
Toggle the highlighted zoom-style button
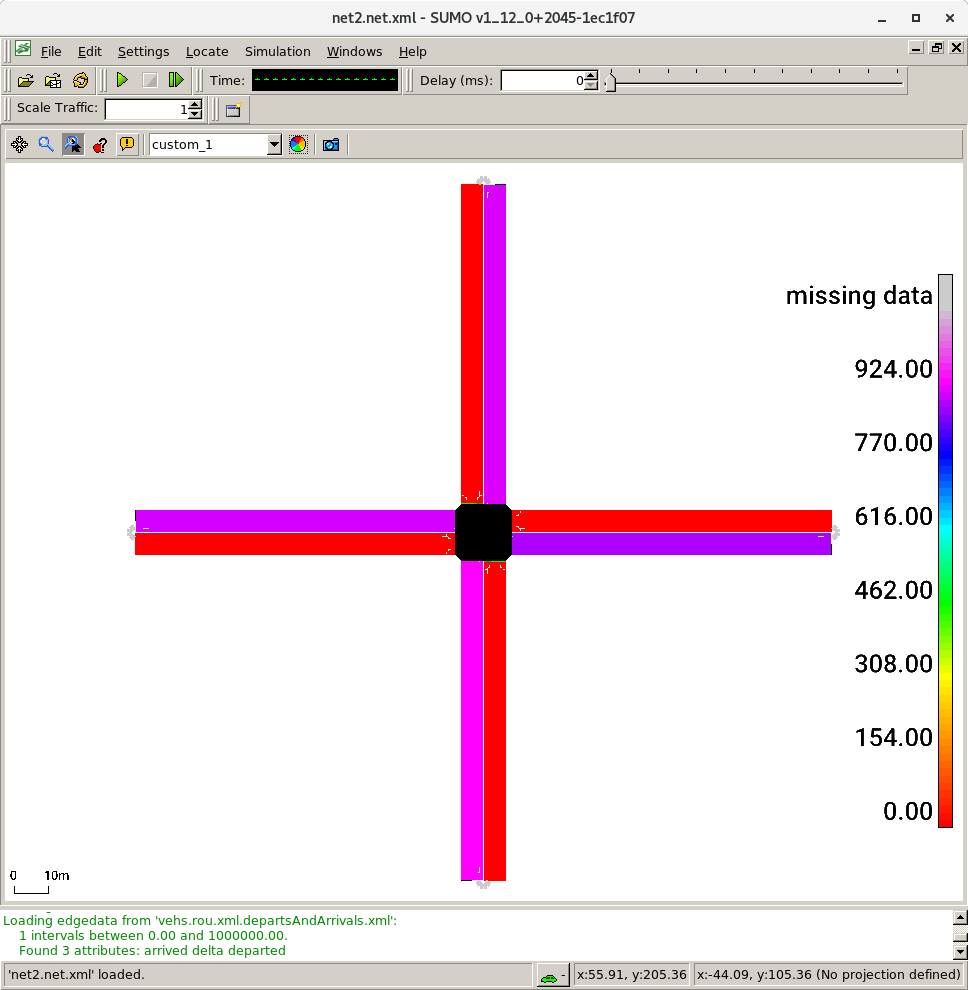[x=72, y=142]
